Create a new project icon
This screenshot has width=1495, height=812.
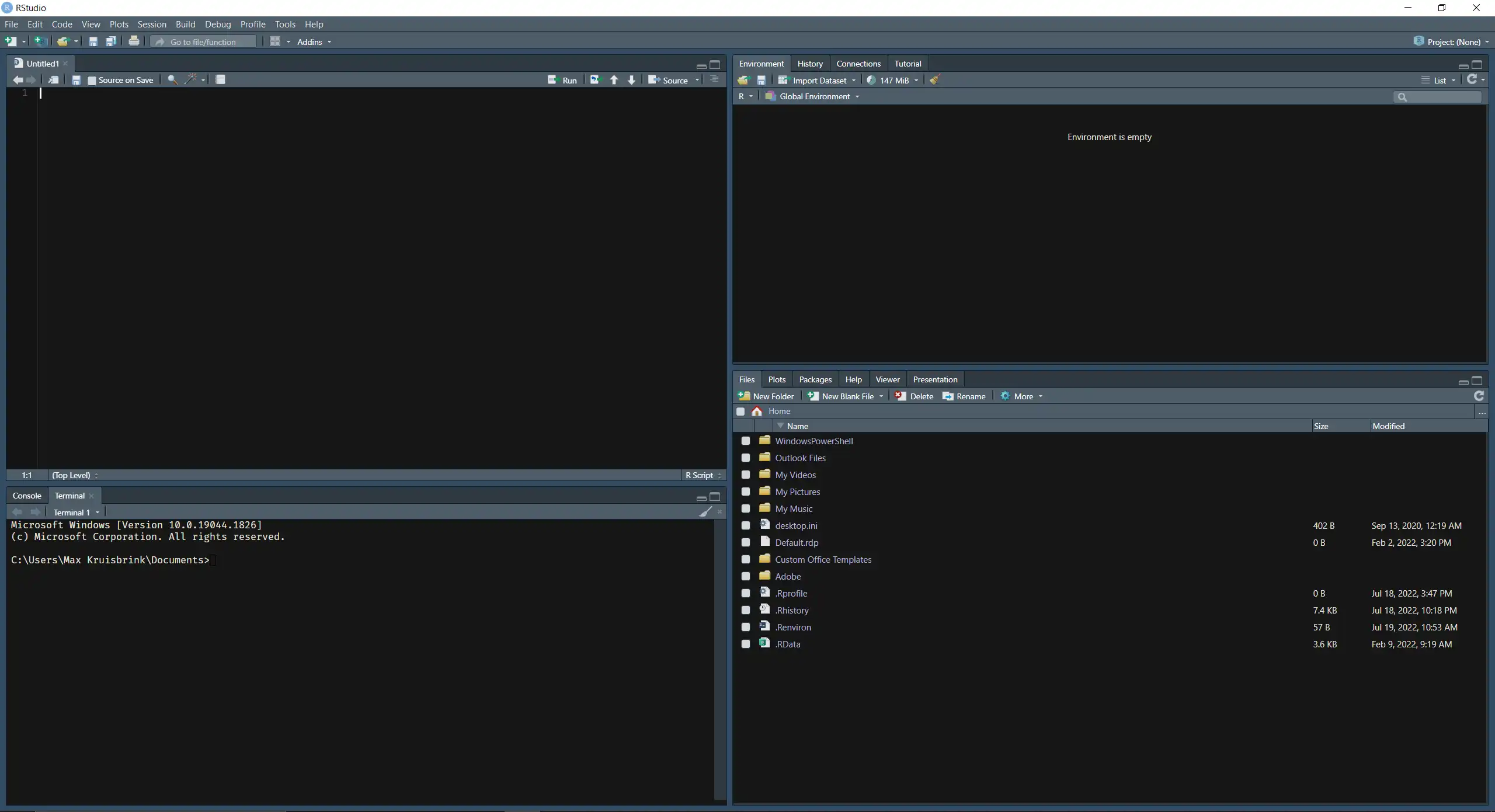pos(40,41)
